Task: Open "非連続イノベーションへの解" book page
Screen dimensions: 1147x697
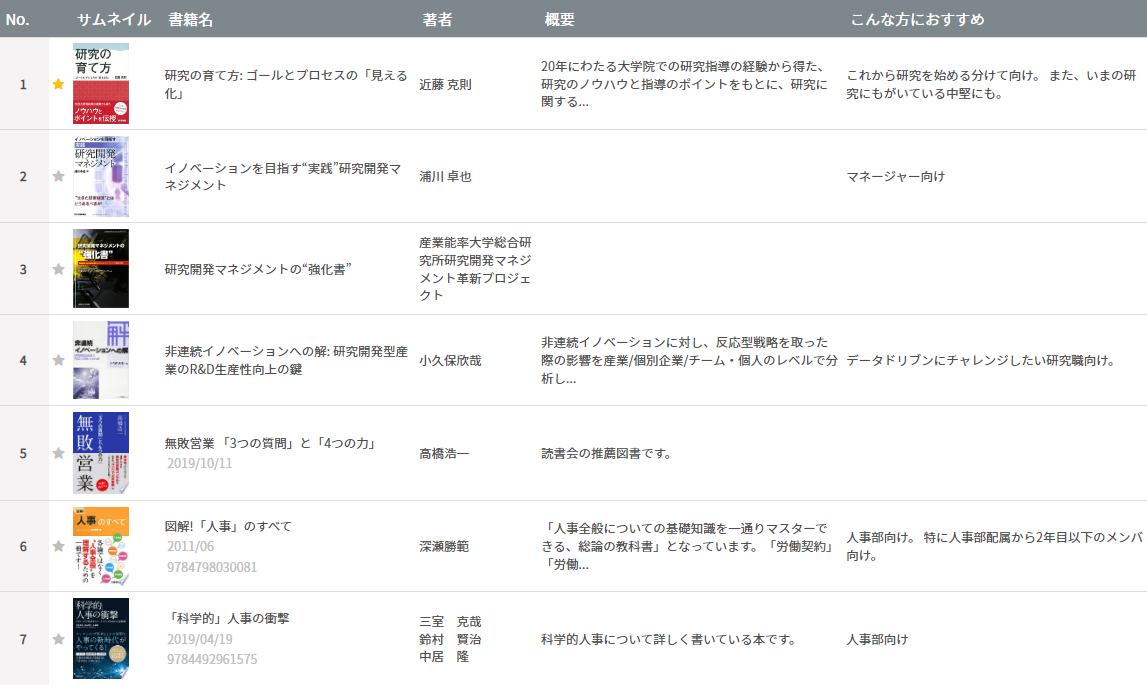Action: [283, 353]
